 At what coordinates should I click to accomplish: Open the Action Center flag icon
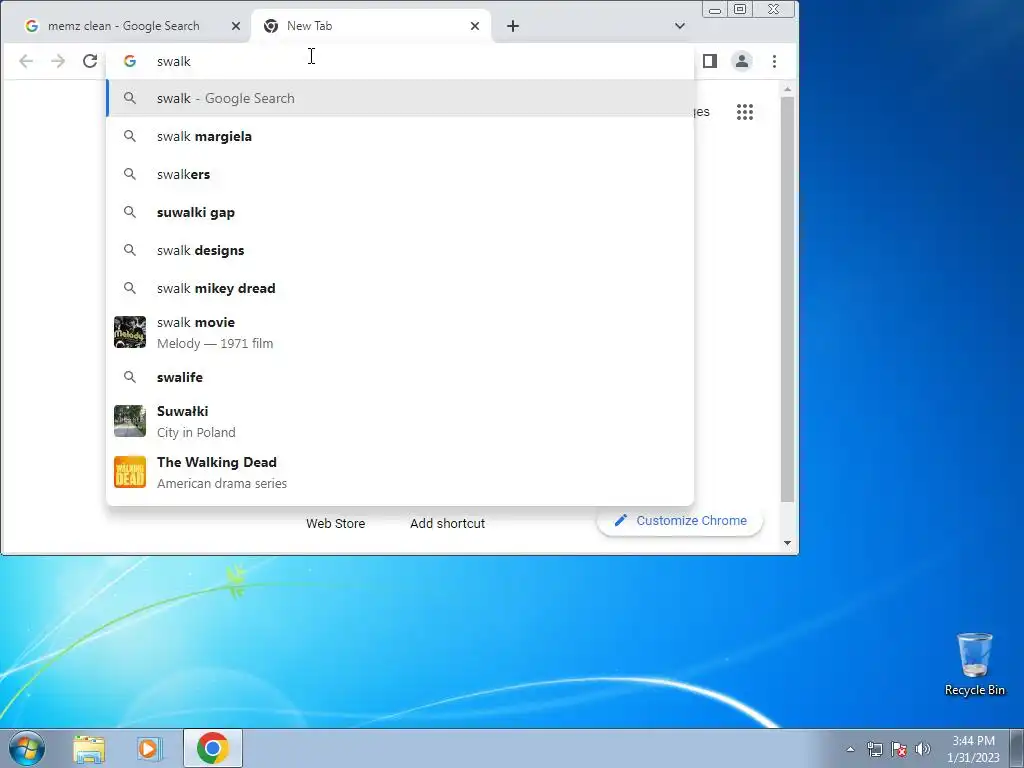click(899, 749)
